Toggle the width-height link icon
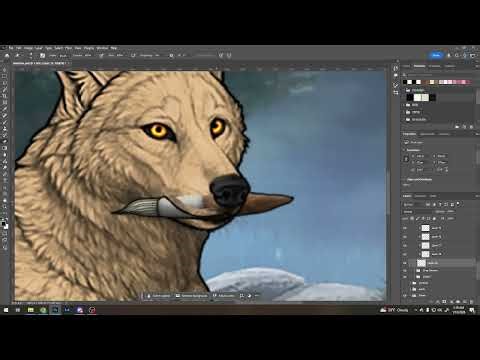 tap(406, 159)
